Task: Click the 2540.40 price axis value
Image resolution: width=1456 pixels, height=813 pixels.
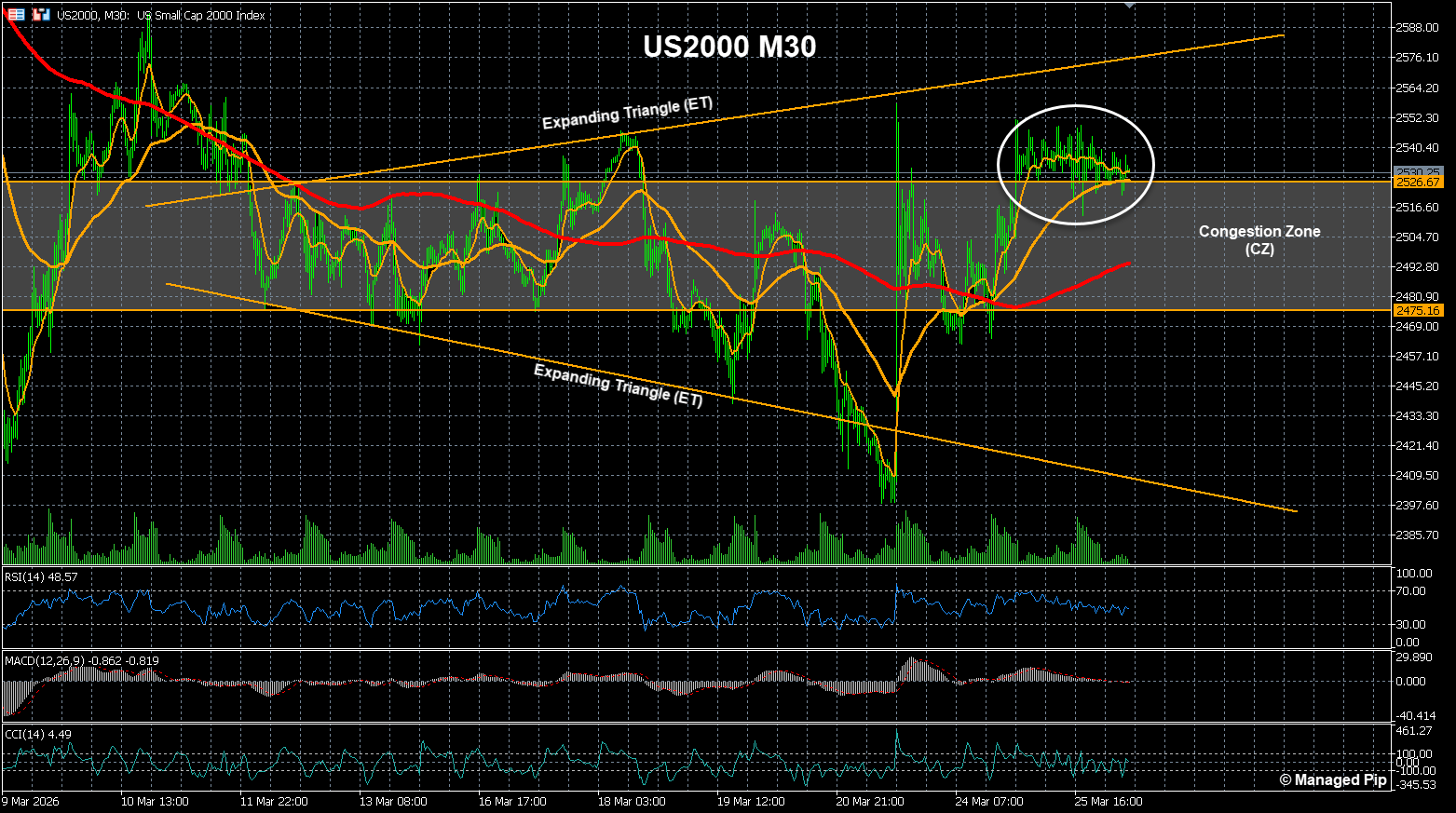Action: click(1418, 148)
